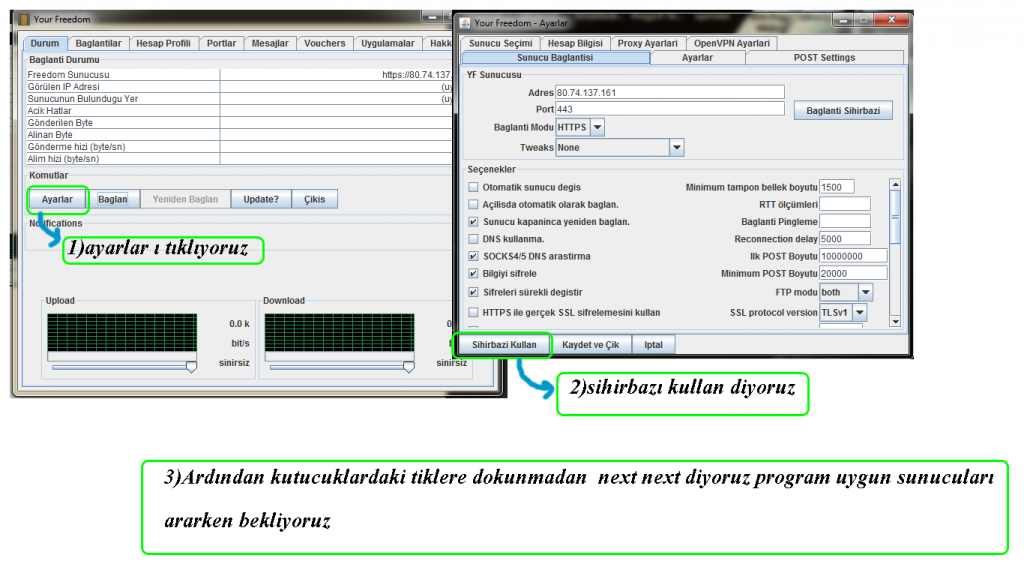Select the Durum tab
Viewport: 1024px width, 575px height.
(x=45, y=43)
